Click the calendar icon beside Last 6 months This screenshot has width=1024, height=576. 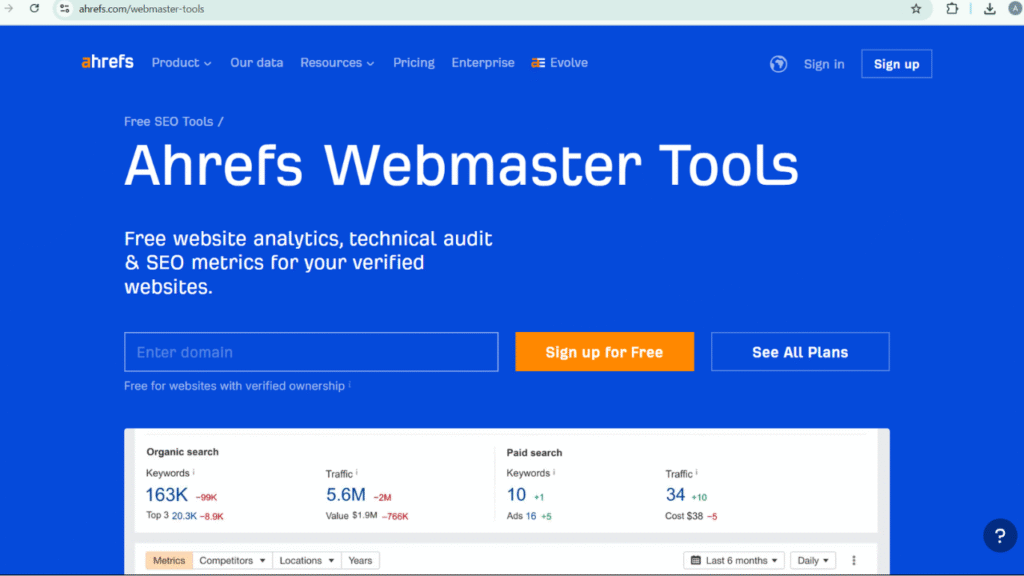(x=697, y=560)
